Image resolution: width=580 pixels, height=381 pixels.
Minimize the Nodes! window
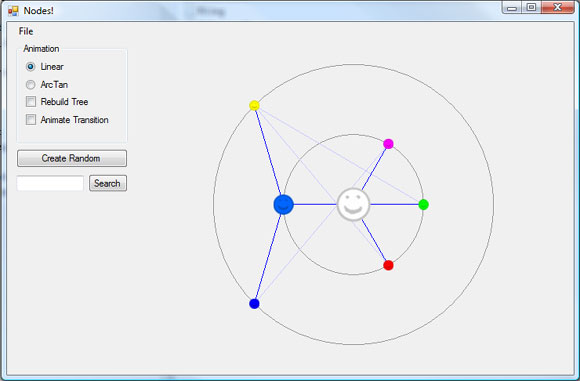point(512,7)
